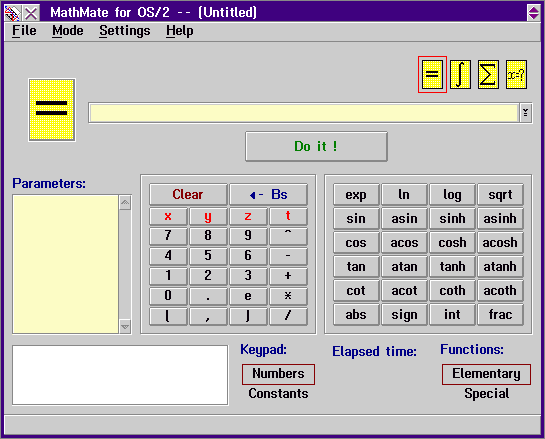Screen dimensions: 545x439
Task: Insert the int function
Action: 452,314
